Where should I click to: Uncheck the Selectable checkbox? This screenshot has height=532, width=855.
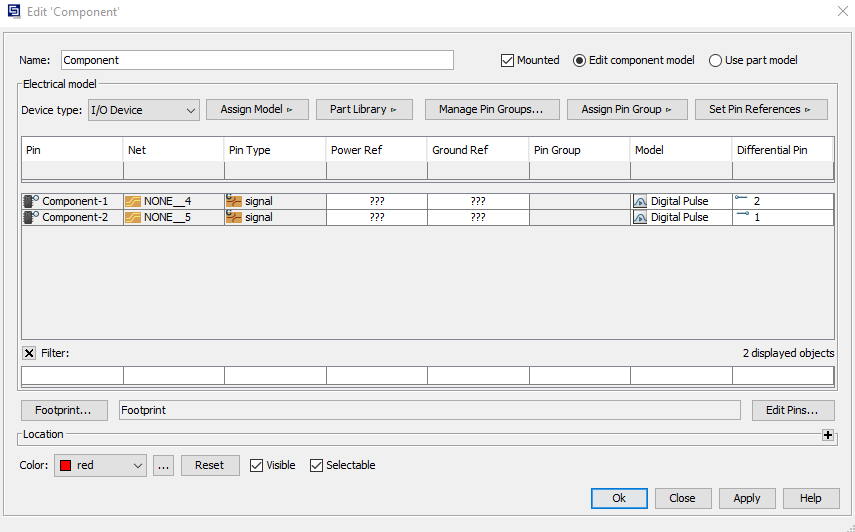(x=317, y=465)
